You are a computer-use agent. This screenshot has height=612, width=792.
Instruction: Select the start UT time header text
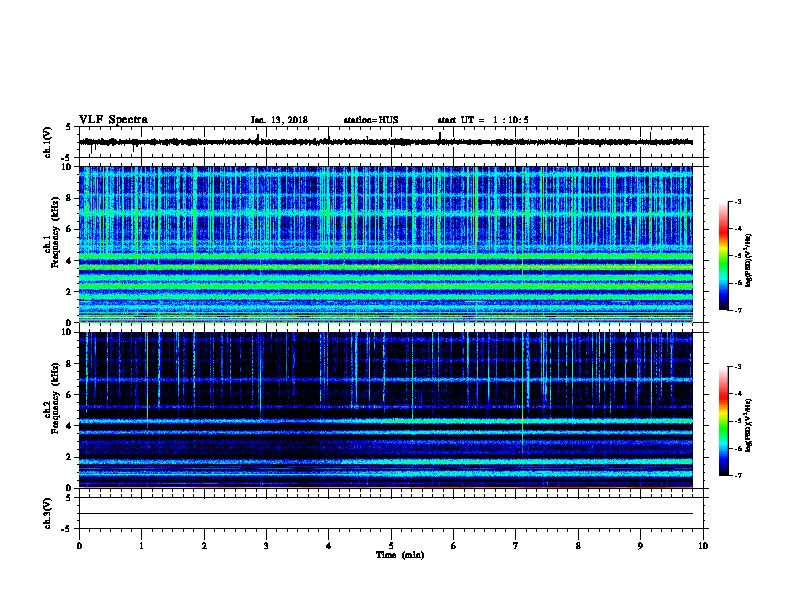(x=483, y=120)
